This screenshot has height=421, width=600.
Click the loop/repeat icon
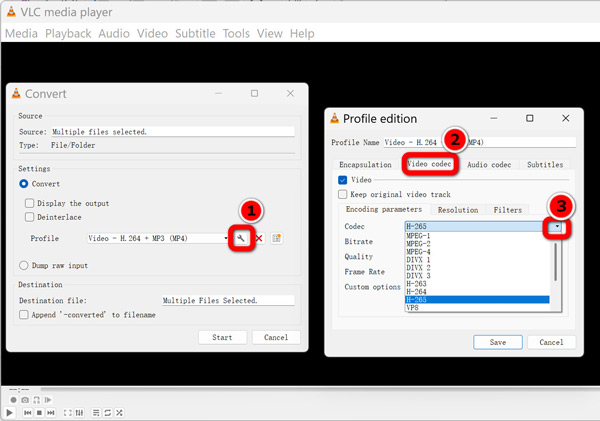click(108, 413)
